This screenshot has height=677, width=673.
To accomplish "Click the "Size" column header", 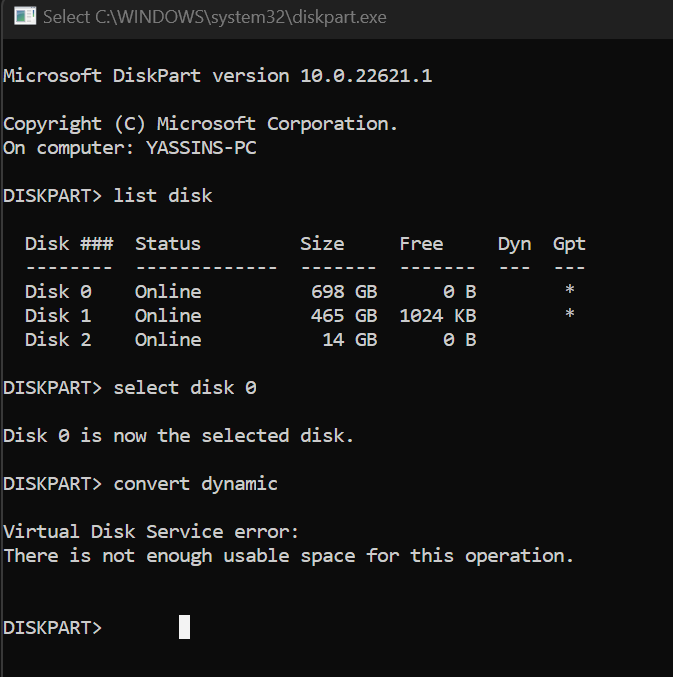I will [322, 244].
